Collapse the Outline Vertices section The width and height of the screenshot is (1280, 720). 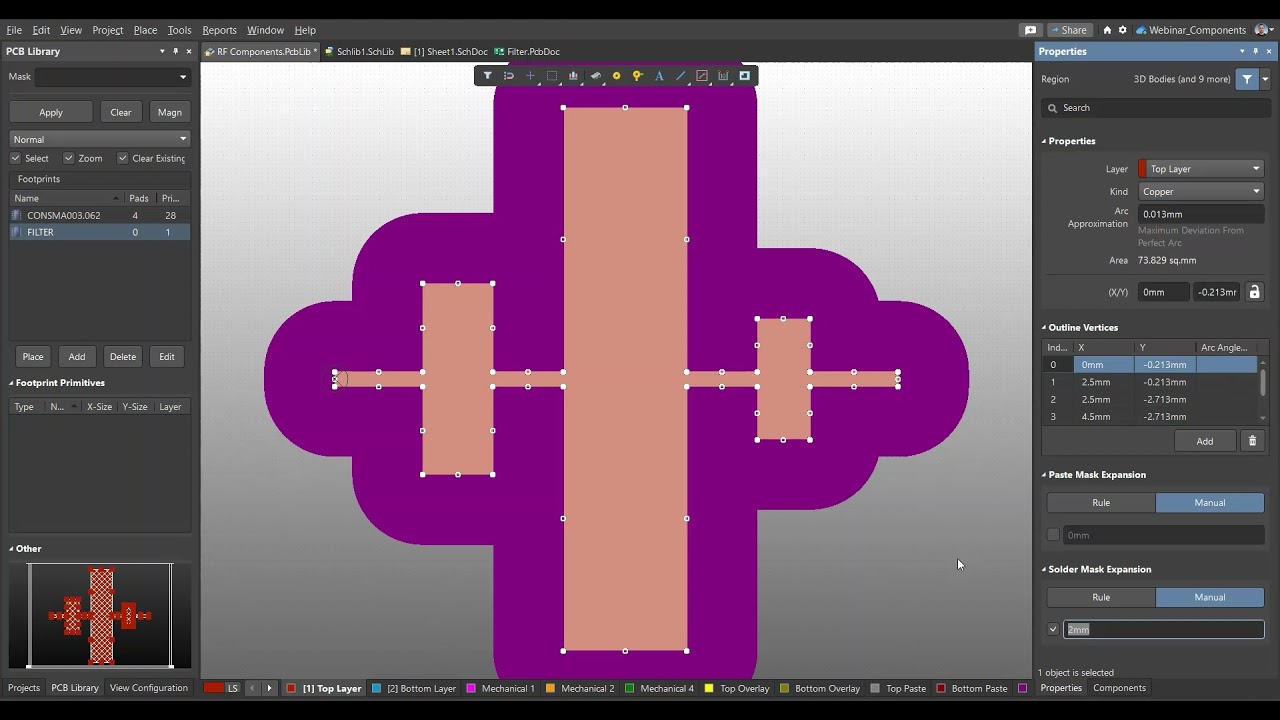(x=1044, y=328)
